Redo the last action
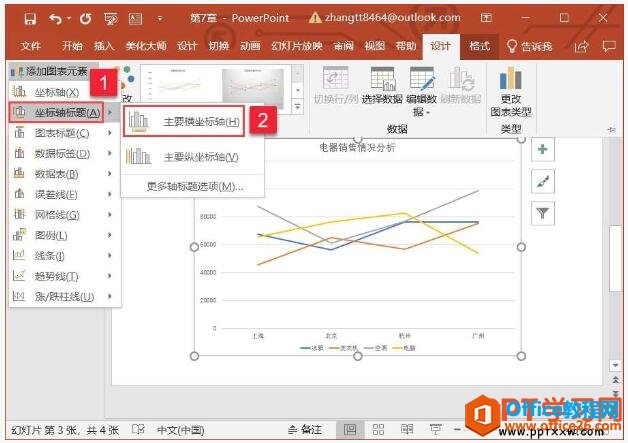 coord(85,18)
